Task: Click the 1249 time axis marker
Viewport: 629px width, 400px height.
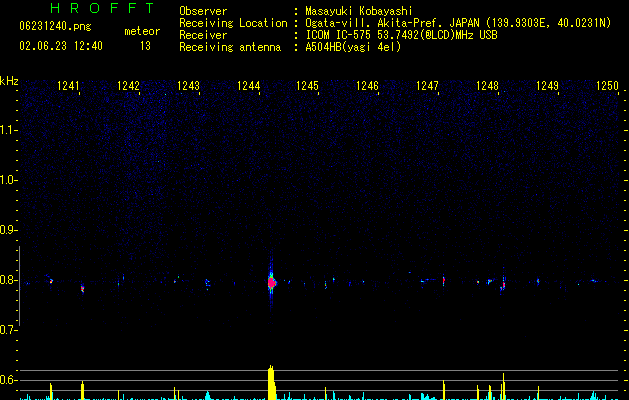Action: (x=547, y=86)
